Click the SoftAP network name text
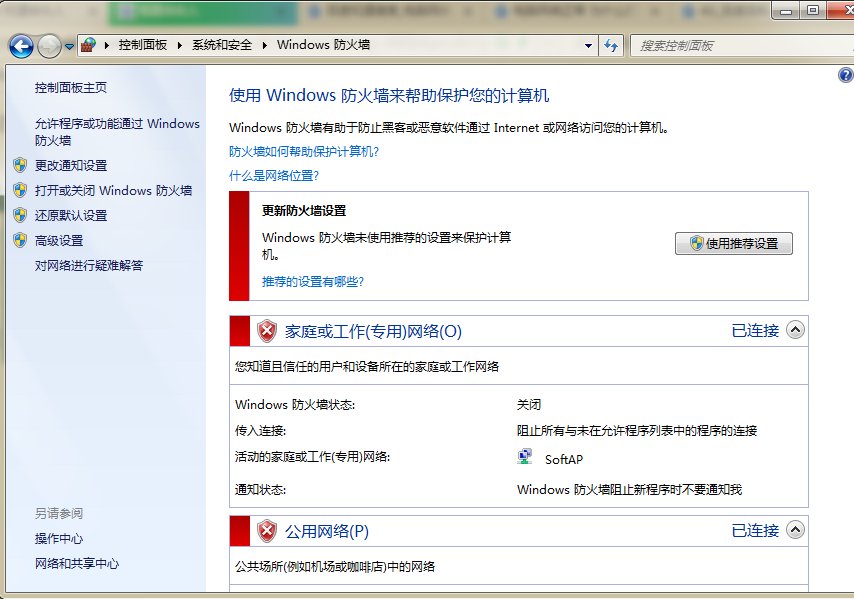The width and height of the screenshot is (854, 599). point(564,460)
